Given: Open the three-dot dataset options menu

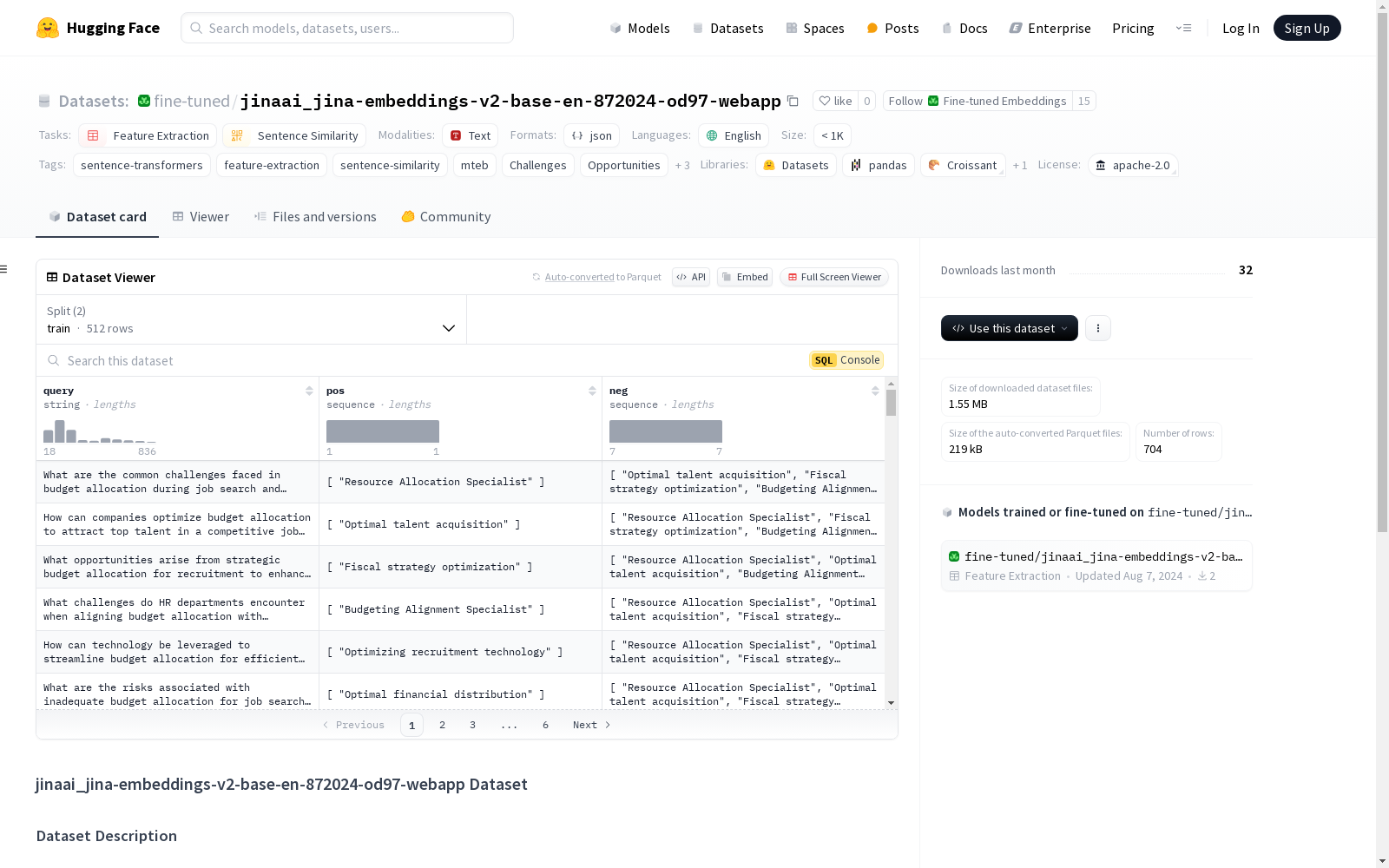Looking at the screenshot, I should tap(1098, 328).
